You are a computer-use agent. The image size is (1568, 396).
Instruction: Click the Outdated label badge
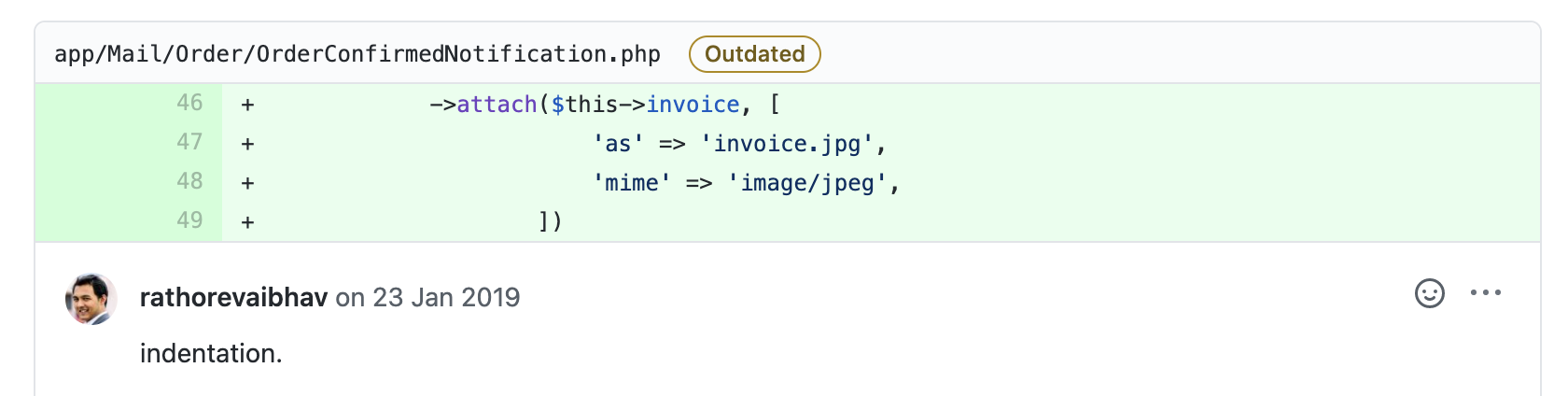click(x=754, y=54)
